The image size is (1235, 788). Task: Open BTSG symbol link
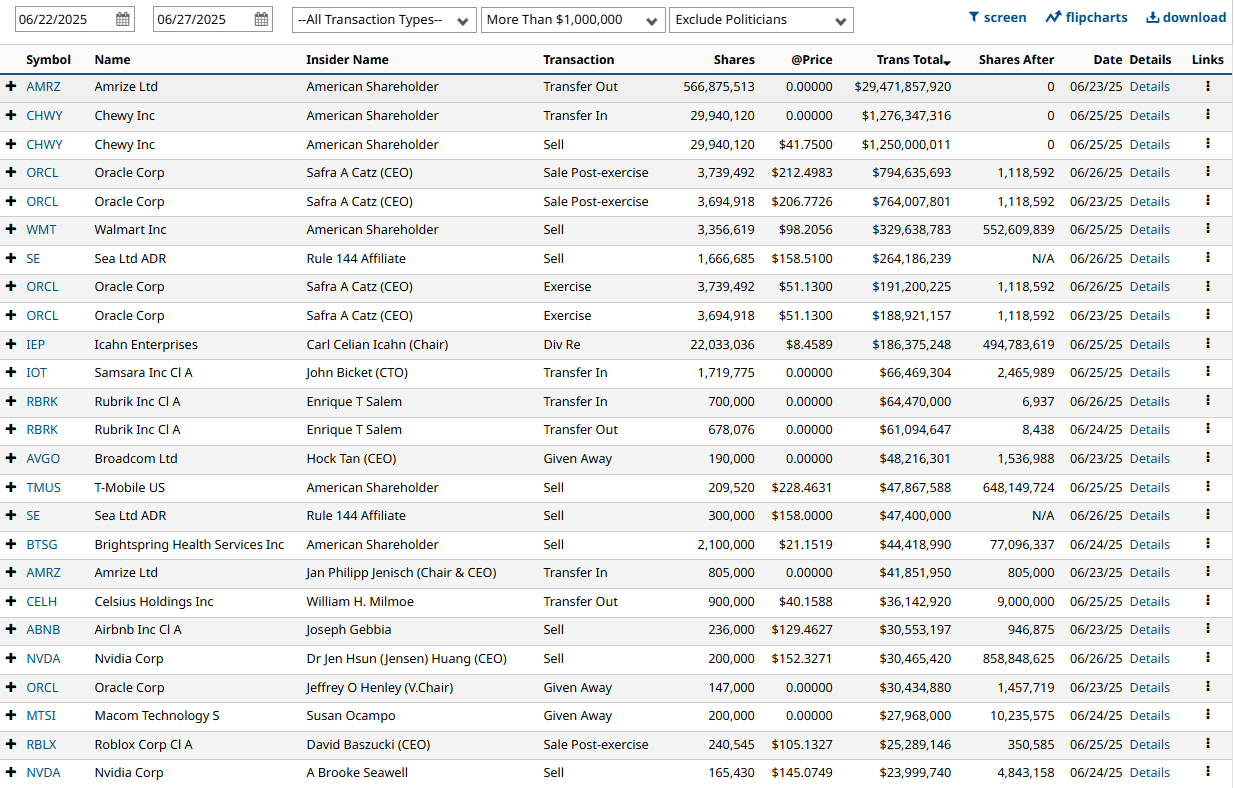42,544
